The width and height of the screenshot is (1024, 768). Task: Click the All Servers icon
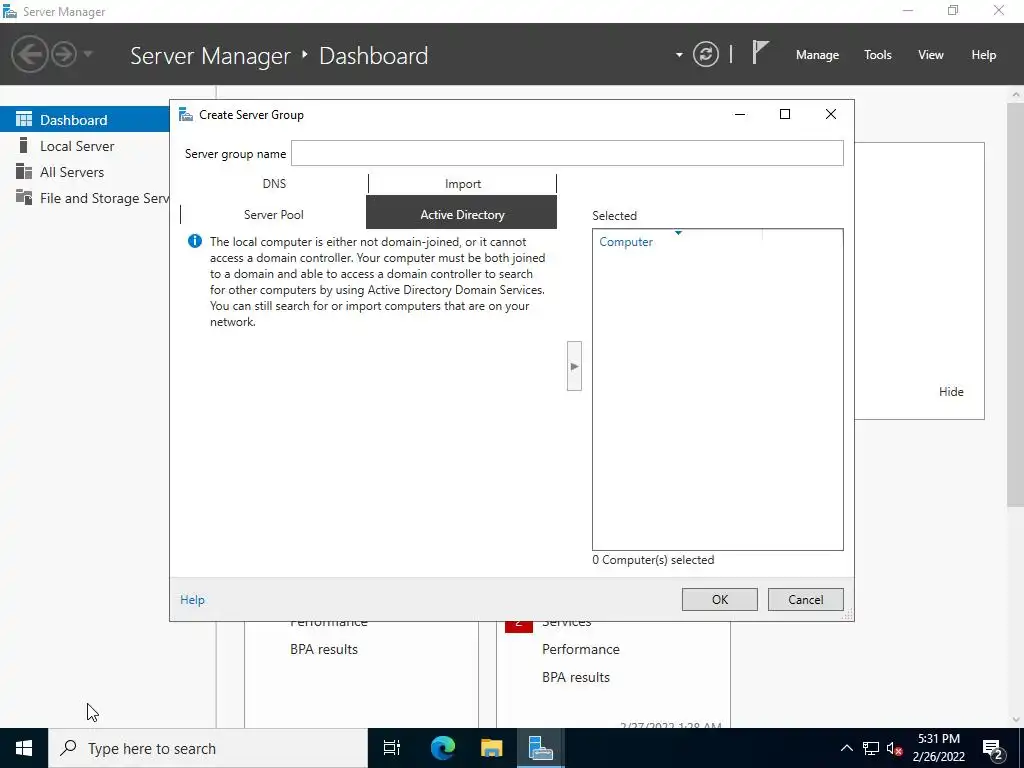click(24, 171)
